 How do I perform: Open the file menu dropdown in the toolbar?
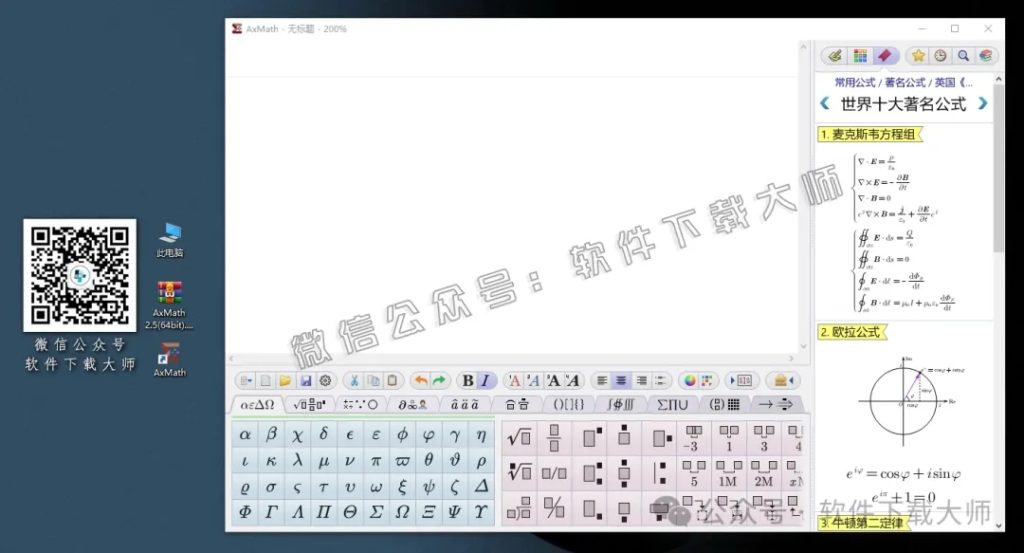(246, 381)
